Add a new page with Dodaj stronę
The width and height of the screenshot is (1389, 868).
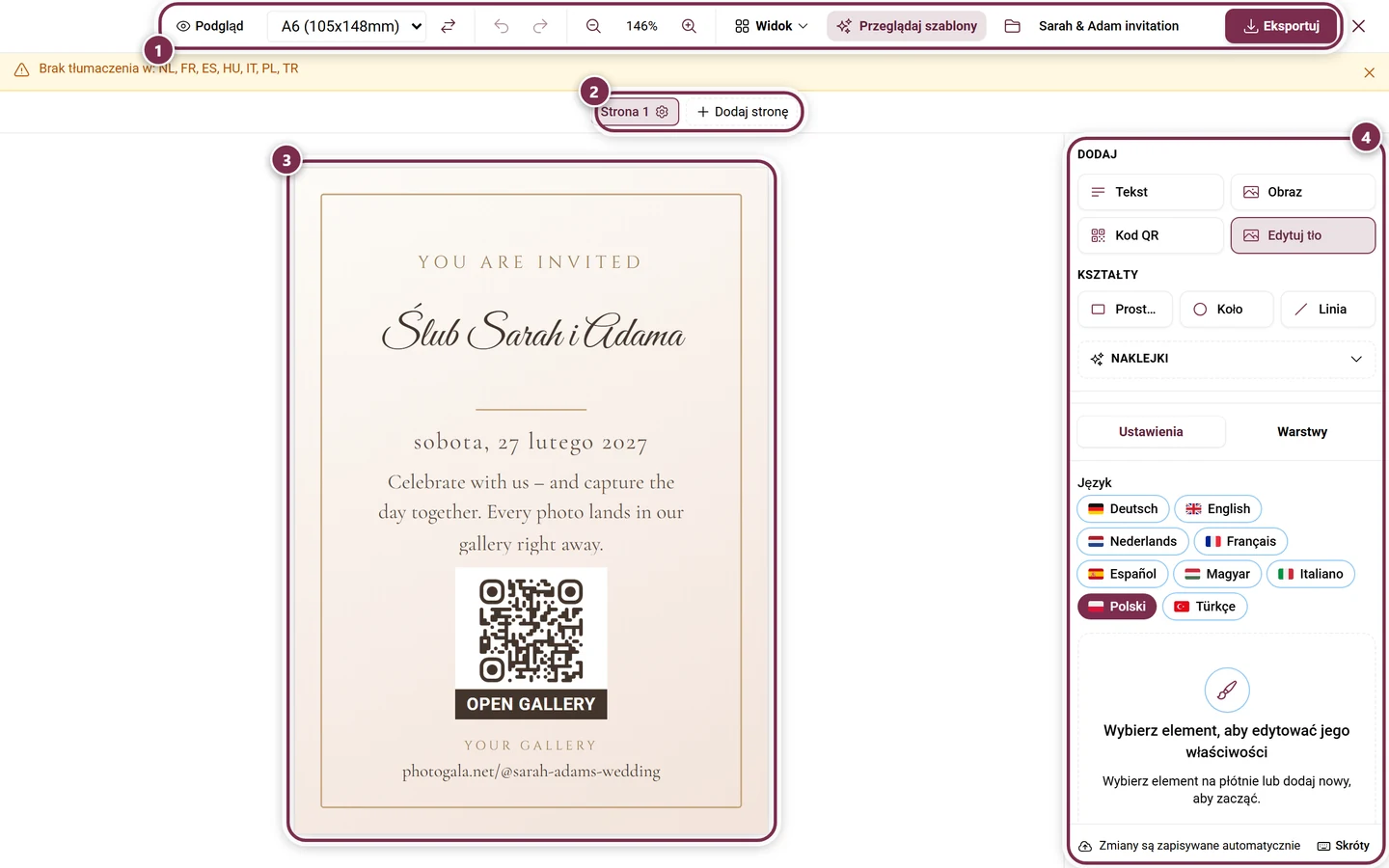(x=743, y=112)
